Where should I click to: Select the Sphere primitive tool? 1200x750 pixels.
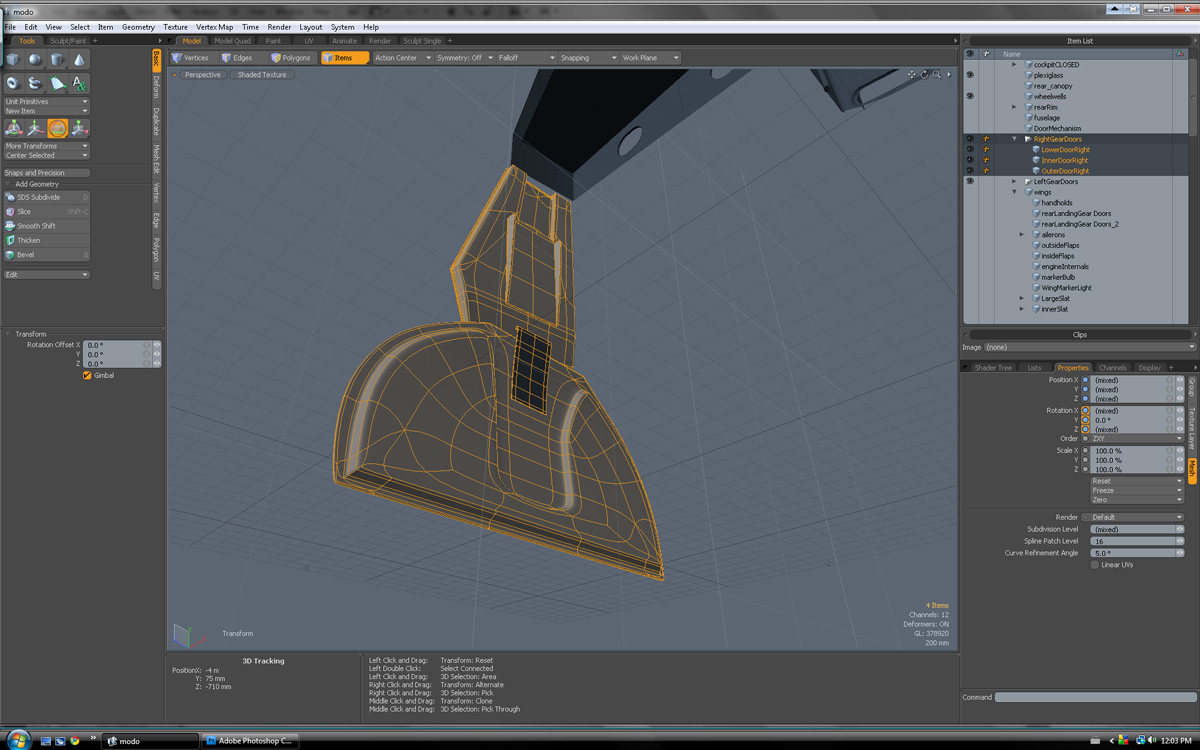point(35,61)
